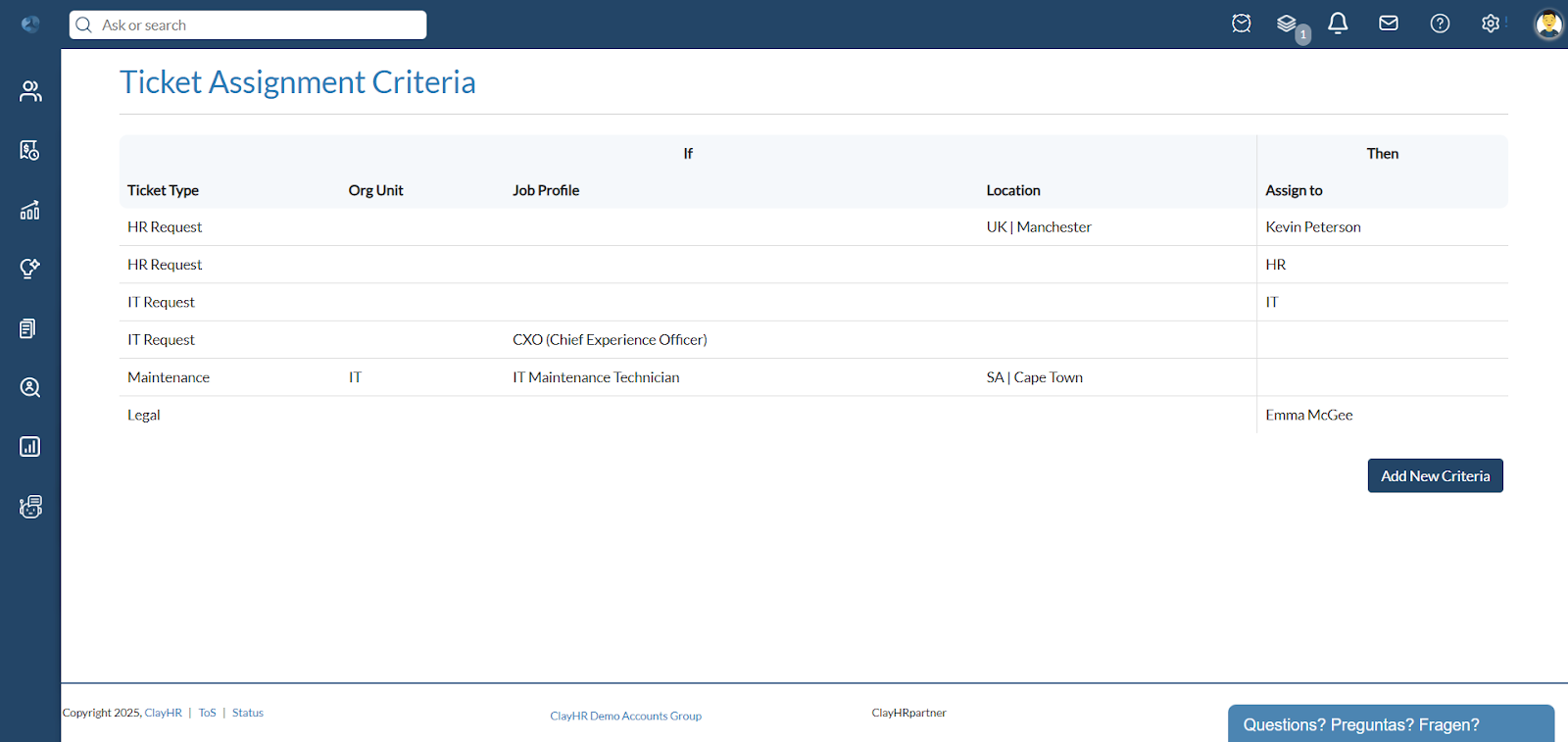Image resolution: width=1568 pixels, height=742 pixels.
Task: Select IT Request row assigned to IT
Action: pyautogui.click(x=813, y=302)
